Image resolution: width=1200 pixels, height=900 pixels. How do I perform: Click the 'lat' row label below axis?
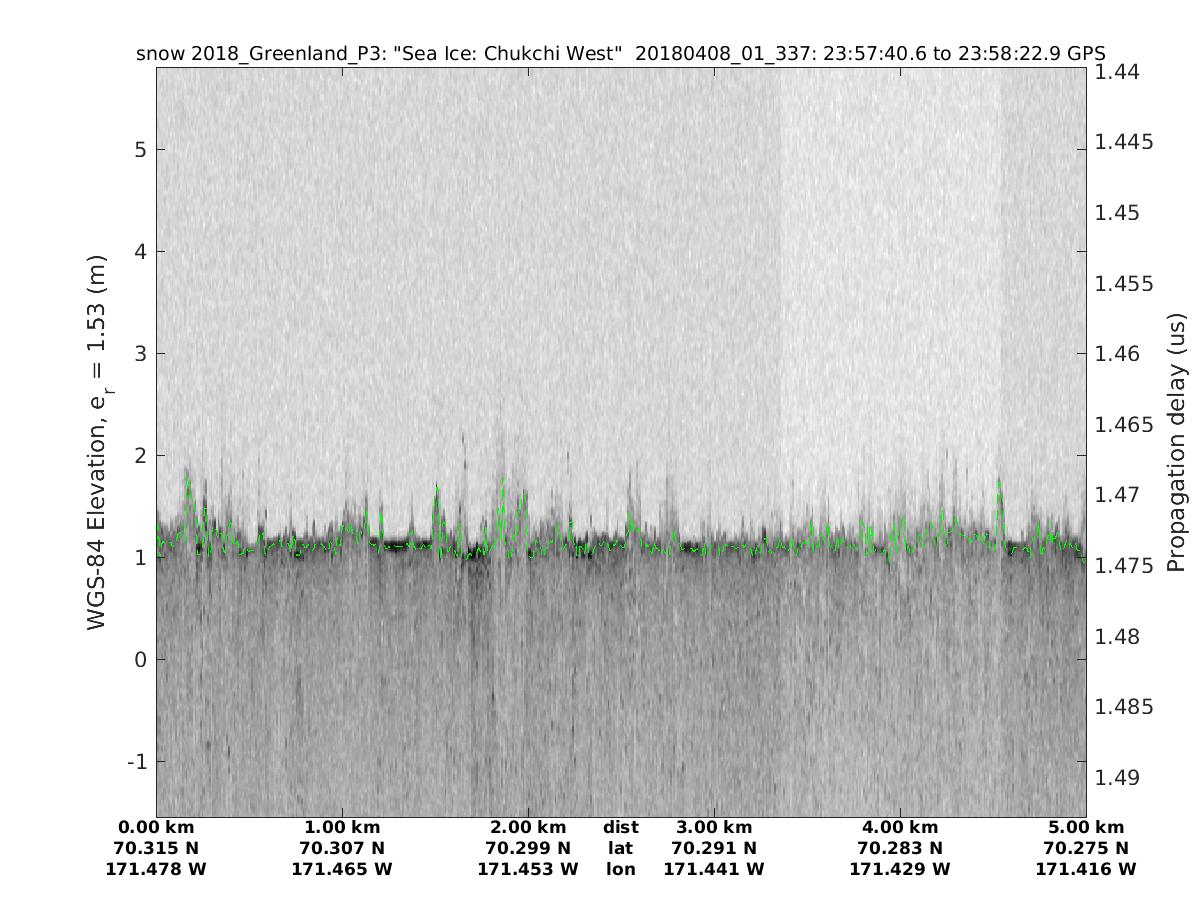pos(620,848)
